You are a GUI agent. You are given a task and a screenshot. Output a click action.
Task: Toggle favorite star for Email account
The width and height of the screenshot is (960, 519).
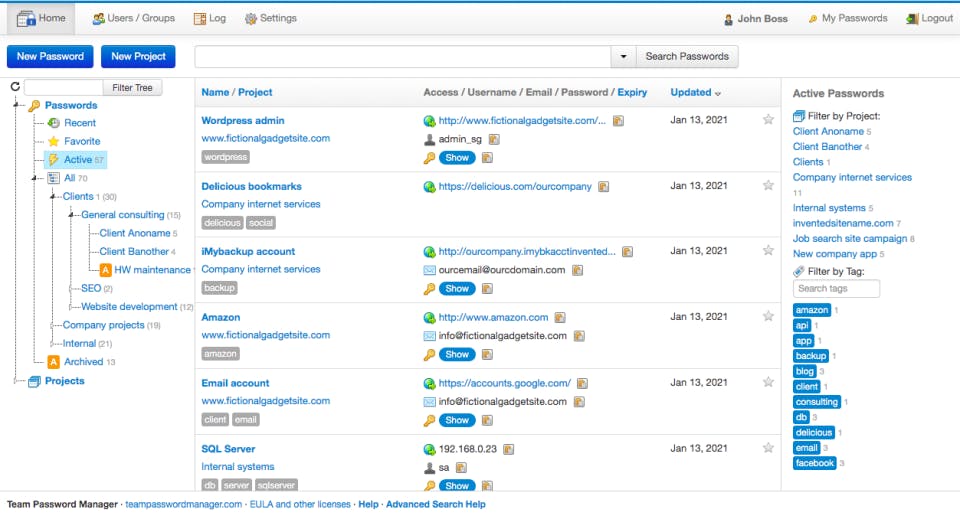pos(768,382)
